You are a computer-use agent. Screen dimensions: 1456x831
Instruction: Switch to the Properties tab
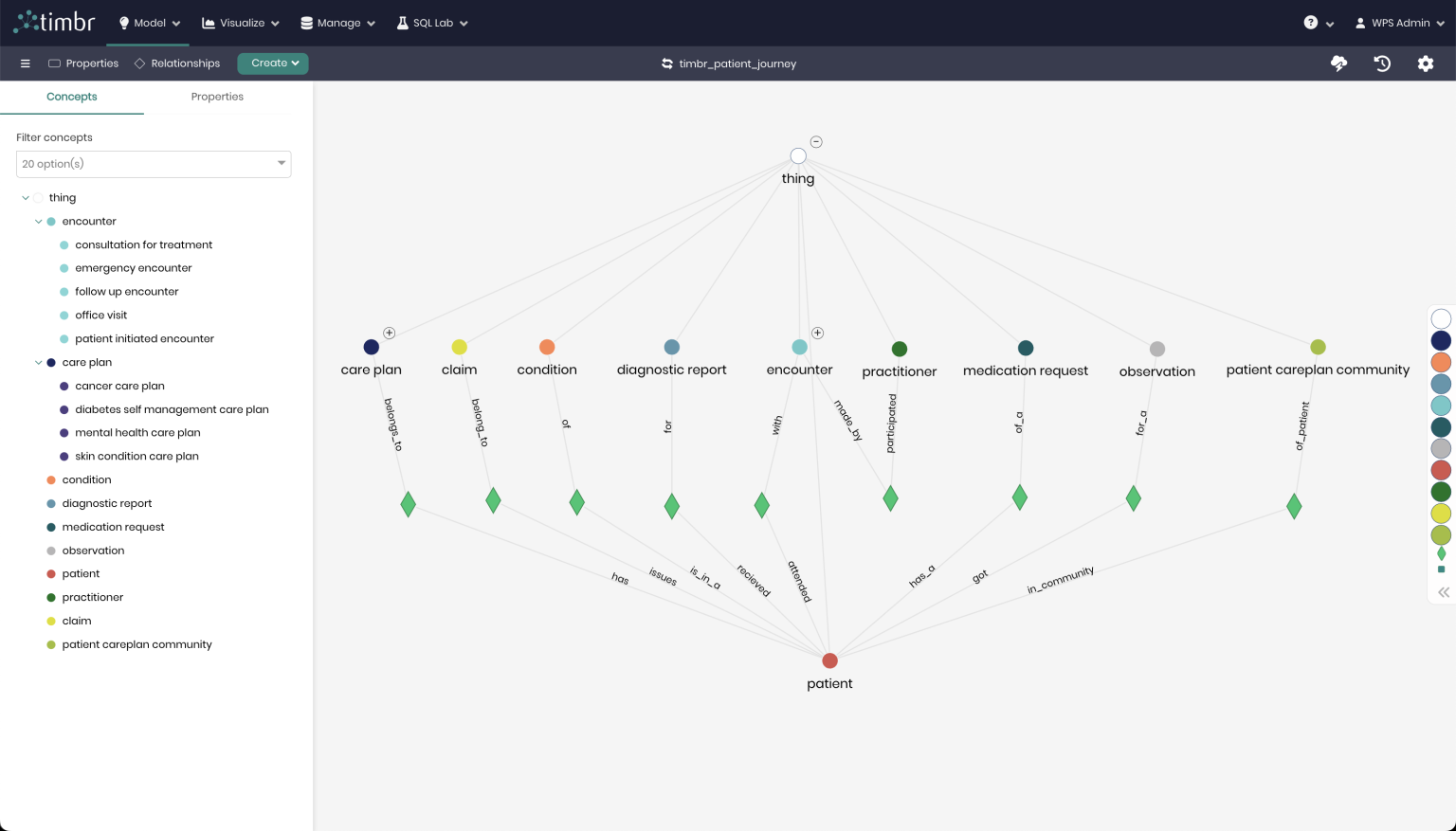pos(217,97)
